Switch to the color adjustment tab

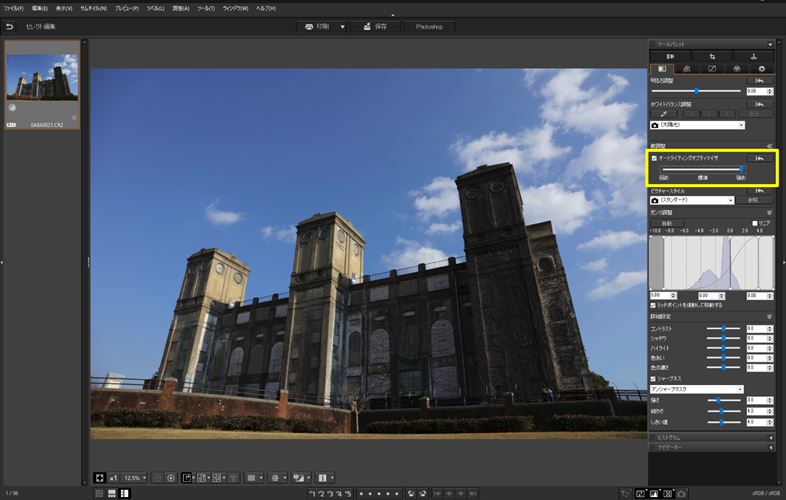[x=736, y=69]
